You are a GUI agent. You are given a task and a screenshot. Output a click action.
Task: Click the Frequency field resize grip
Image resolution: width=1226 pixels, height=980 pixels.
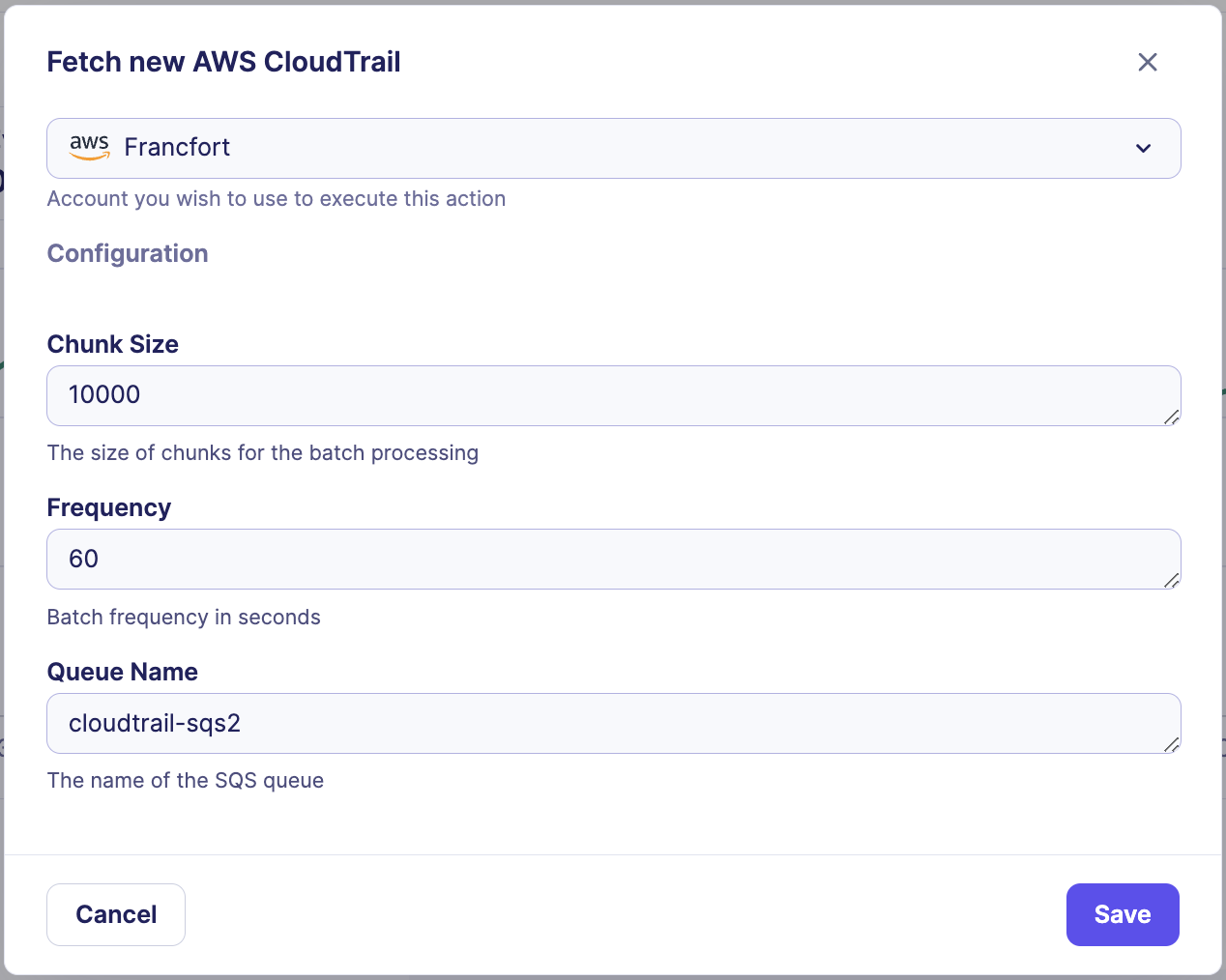pos(1171,580)
